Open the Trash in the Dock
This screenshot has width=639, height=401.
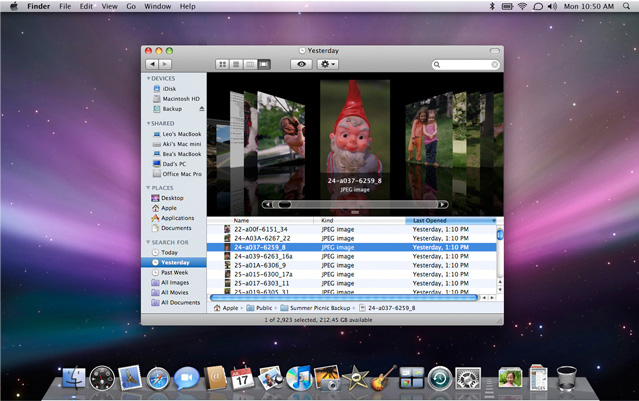click(566, 378)
